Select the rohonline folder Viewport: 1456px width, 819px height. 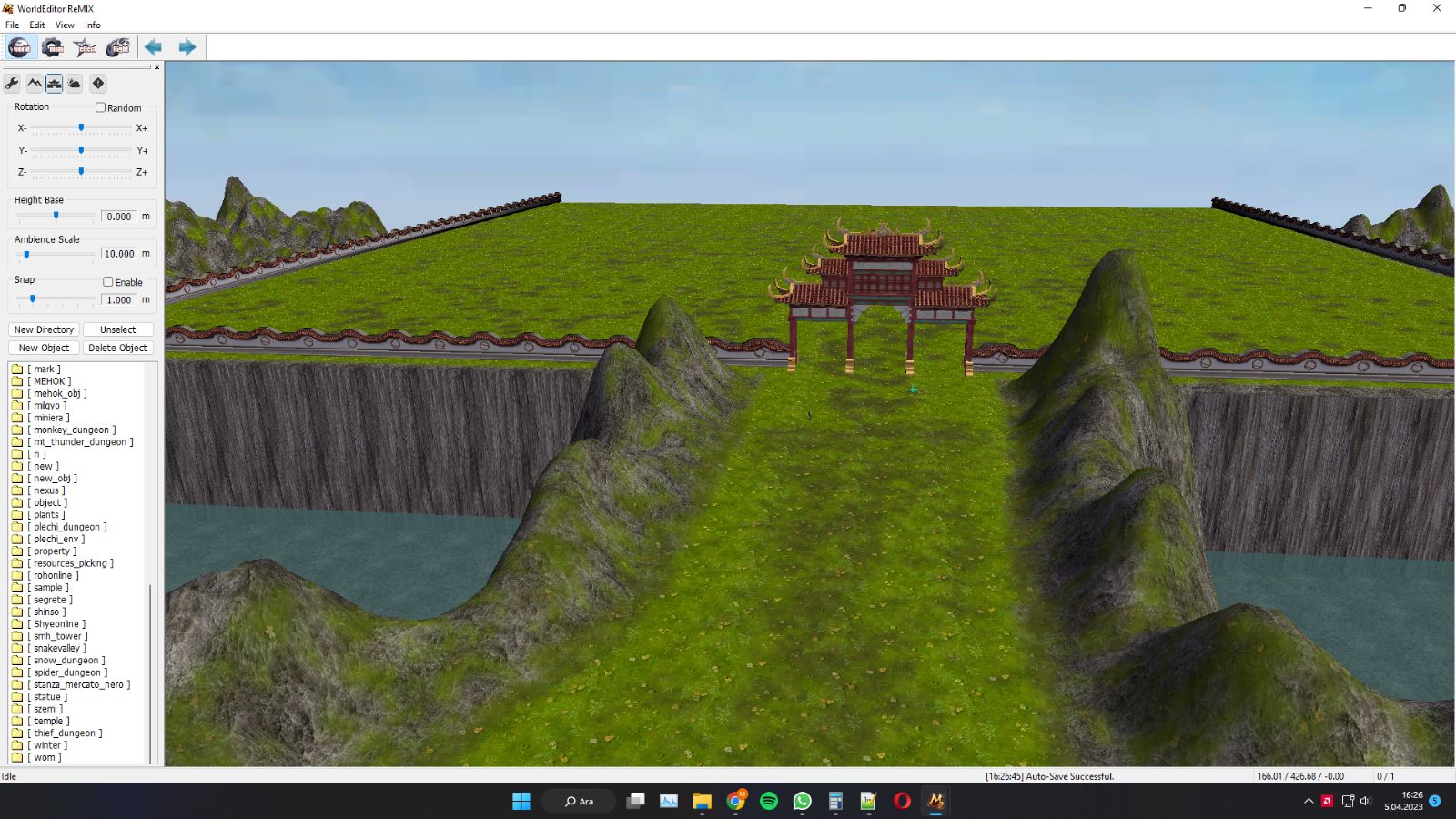tap(45, 575)
